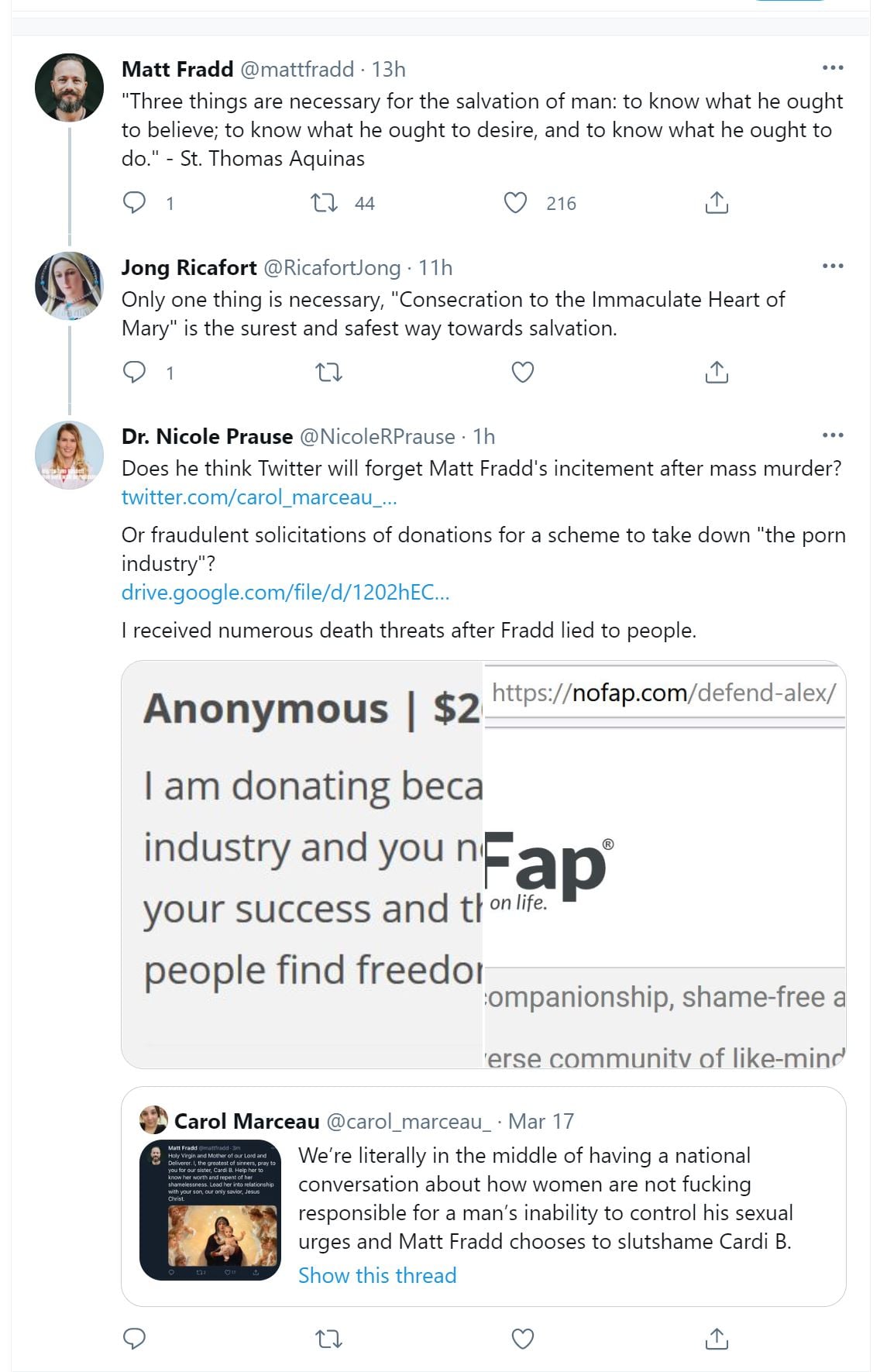This screenshot has height=1372, width=880.
Task: Retweet Matt Fradd's Aquinas quote
Action: pos(324,203)
